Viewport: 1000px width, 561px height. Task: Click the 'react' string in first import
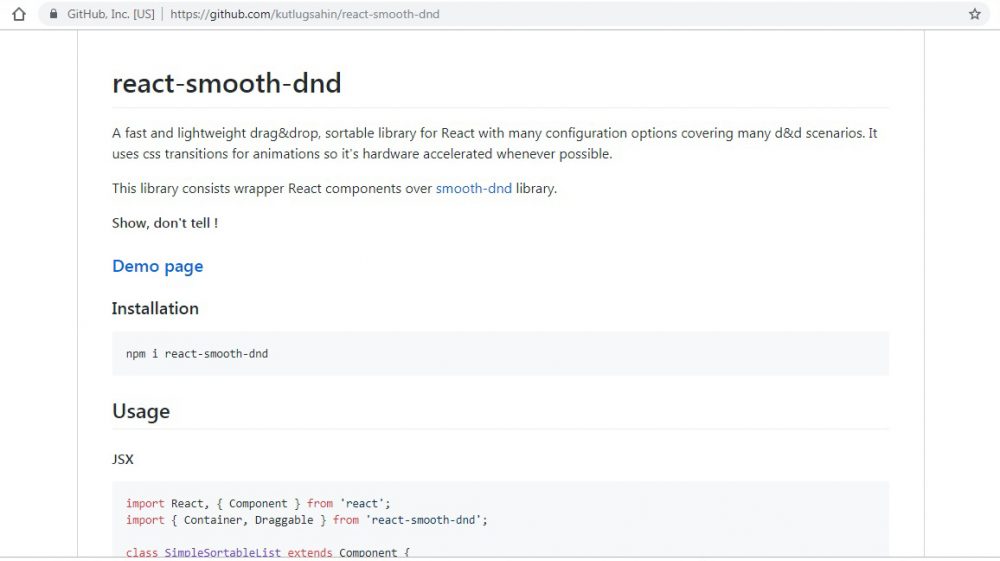point(364,503)
